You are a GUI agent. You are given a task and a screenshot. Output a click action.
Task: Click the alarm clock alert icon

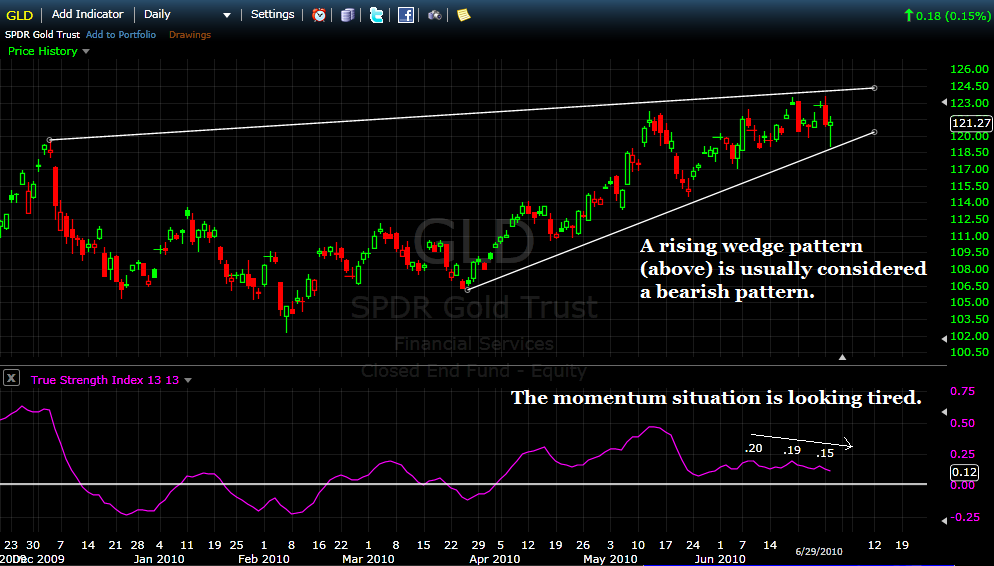click(319, 15)
